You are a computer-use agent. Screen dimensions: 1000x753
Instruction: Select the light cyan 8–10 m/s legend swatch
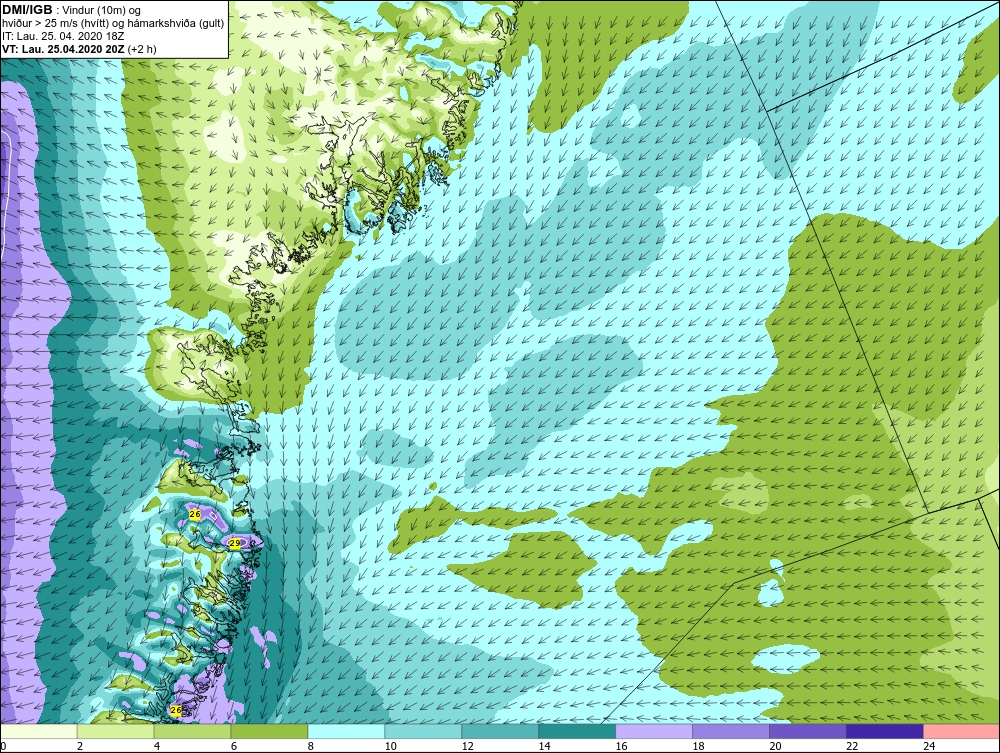click(x=346, y=731)
